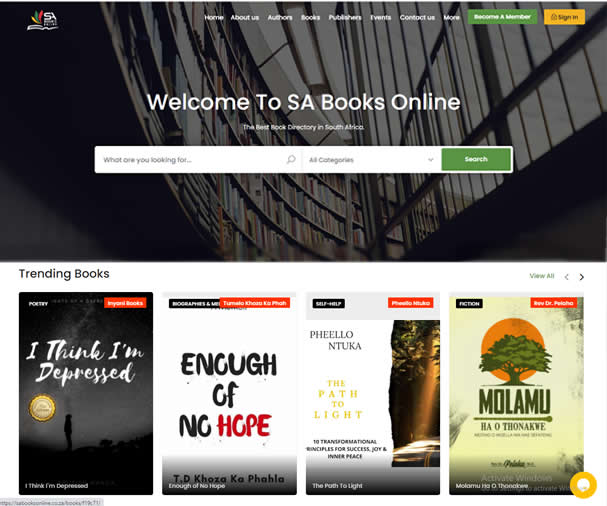Open the yellow chat bubble widget

pos(583,485)
